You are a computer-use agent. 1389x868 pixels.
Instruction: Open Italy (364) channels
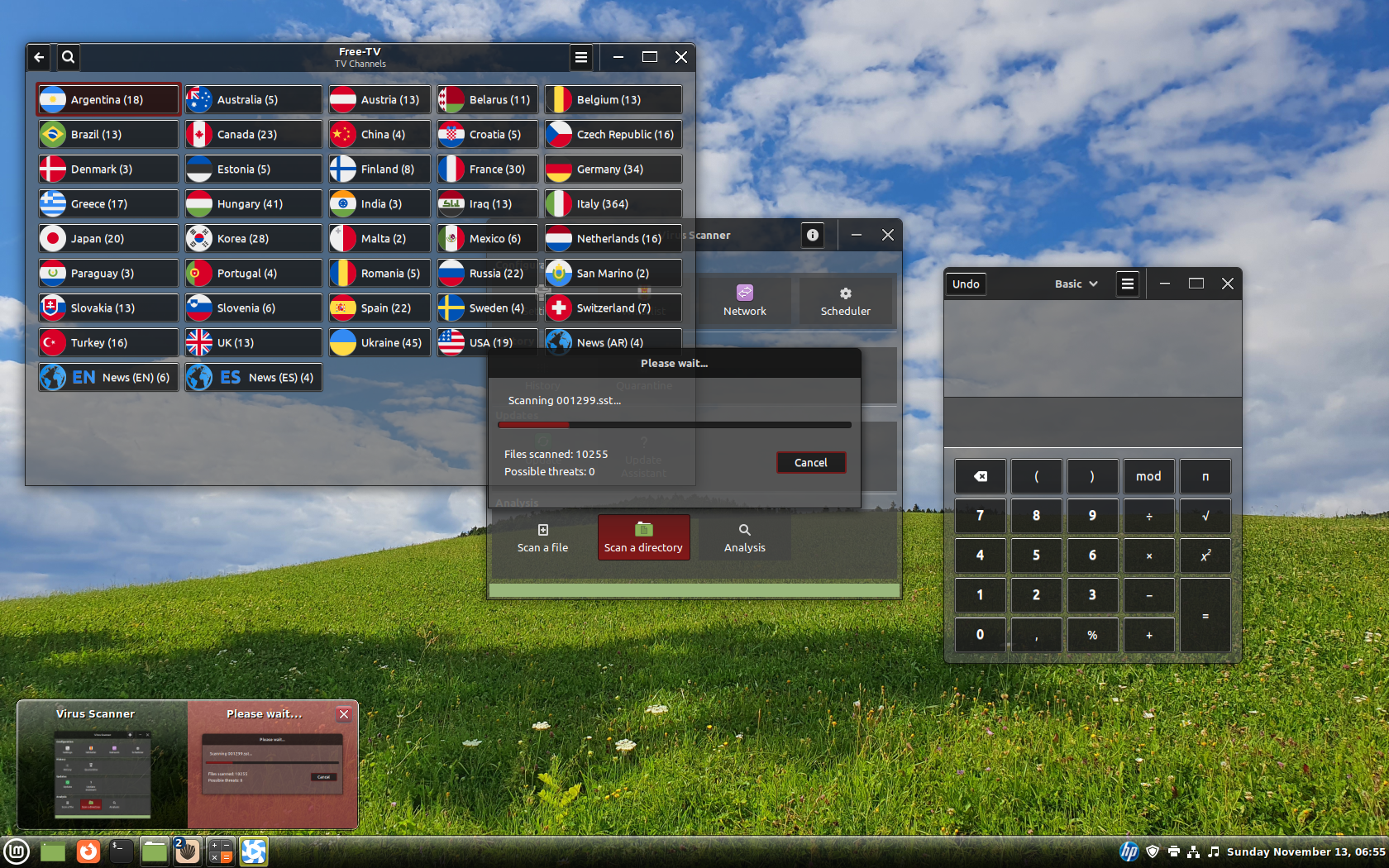pos(613,203)
